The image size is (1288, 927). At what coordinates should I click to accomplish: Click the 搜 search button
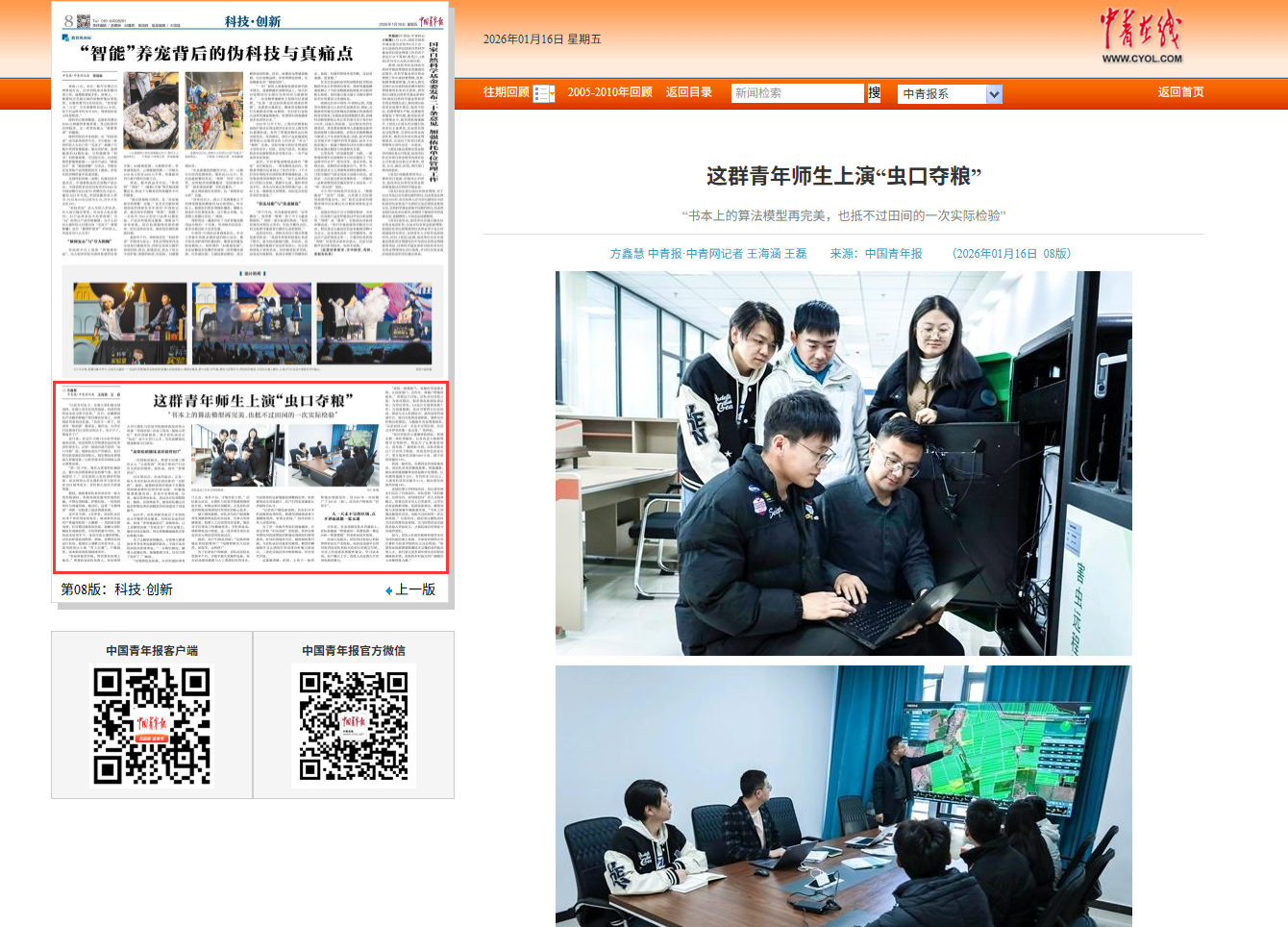tap(874, 93)
